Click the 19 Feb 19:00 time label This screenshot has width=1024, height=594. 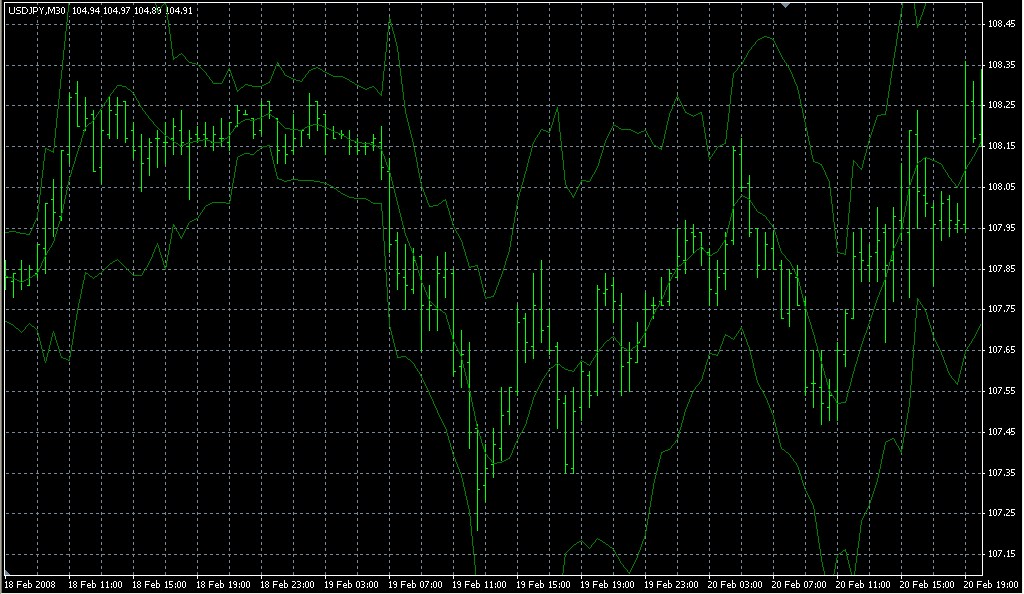(607, 585)
